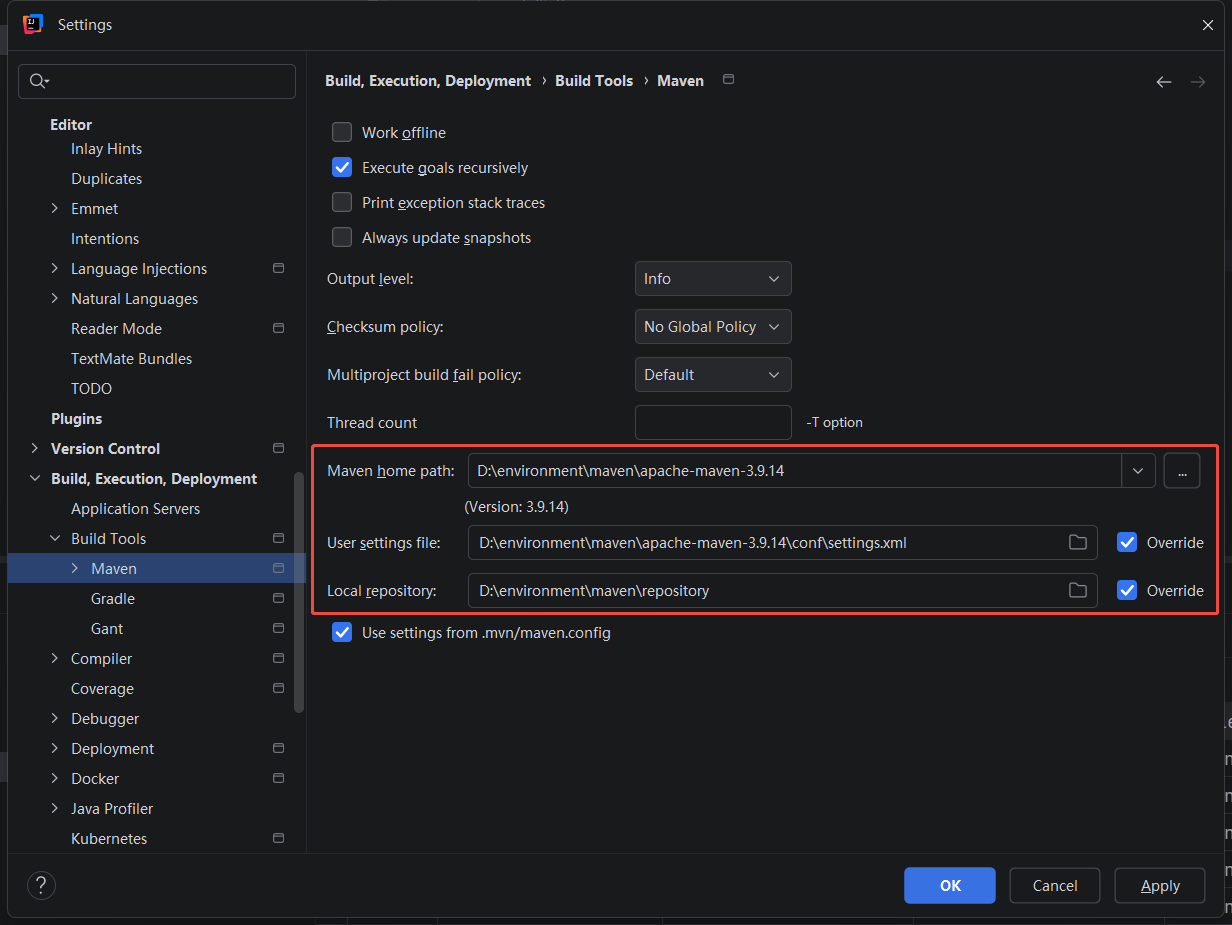Click project icon beside Maven tree row

tap(279, 568)
